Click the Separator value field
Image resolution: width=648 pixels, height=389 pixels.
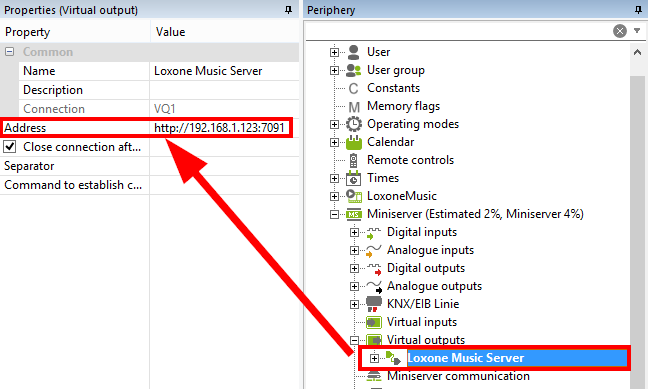coord(224,166)
